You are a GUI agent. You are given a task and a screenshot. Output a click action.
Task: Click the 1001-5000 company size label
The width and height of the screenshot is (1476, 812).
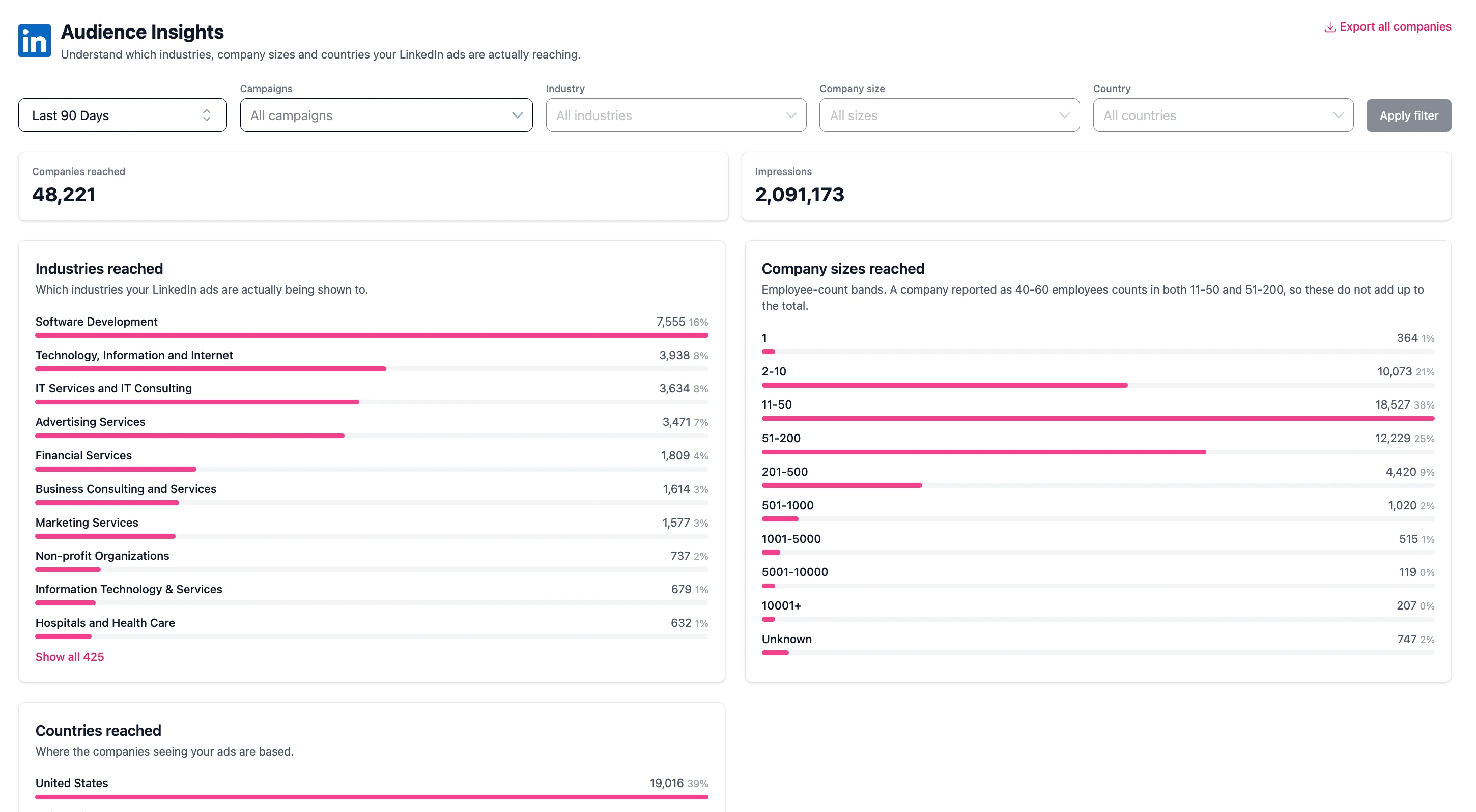791,539
